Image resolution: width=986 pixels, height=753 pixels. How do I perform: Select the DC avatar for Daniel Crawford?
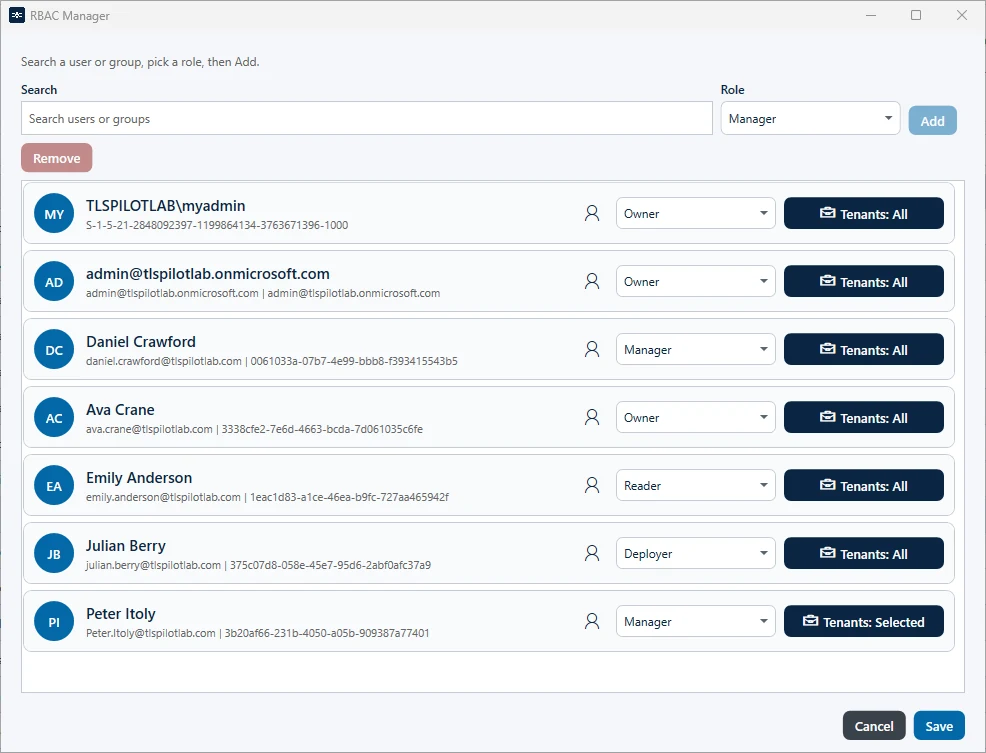click(54, 349)
